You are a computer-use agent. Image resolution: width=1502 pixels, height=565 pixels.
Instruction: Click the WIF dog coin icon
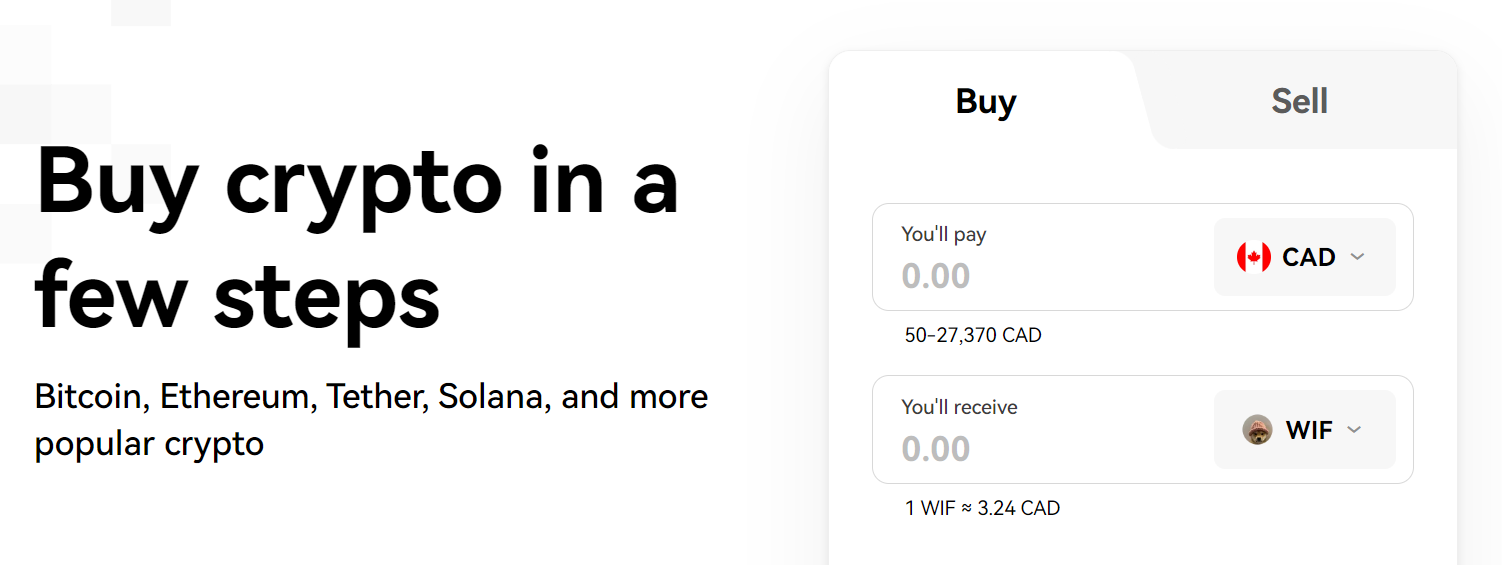pyautogui.click(x=1257, y=430)
